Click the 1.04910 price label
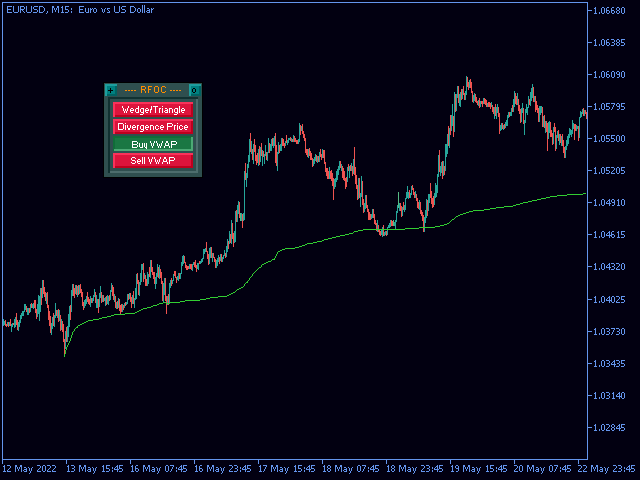Screen dimensions: 640x480 609,203
